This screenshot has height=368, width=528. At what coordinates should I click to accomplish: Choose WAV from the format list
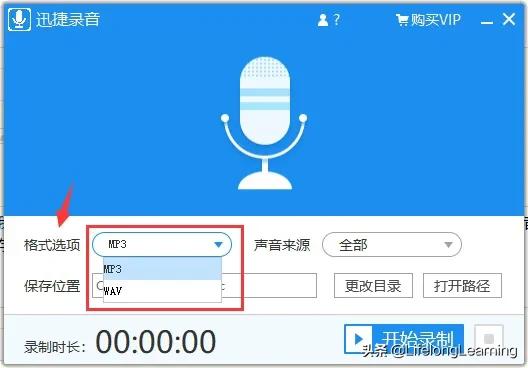pyautogui.click(x=162, y=291)
